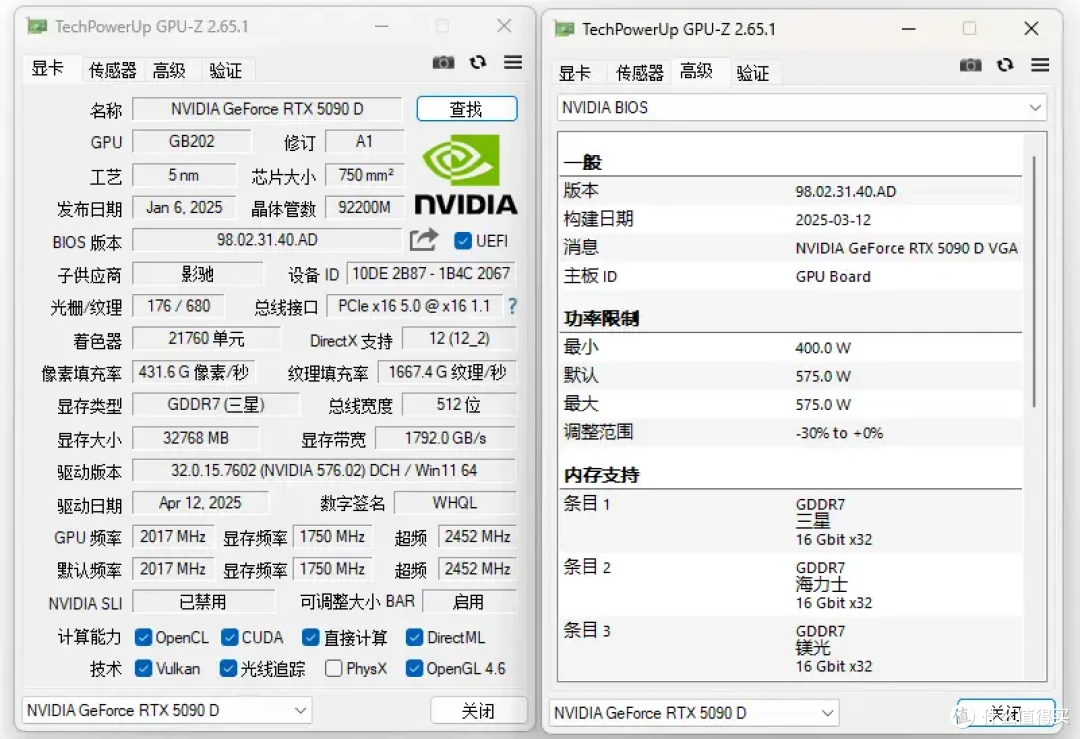Click the PCIe x16 5.0 bus interface field

[414, 306]
